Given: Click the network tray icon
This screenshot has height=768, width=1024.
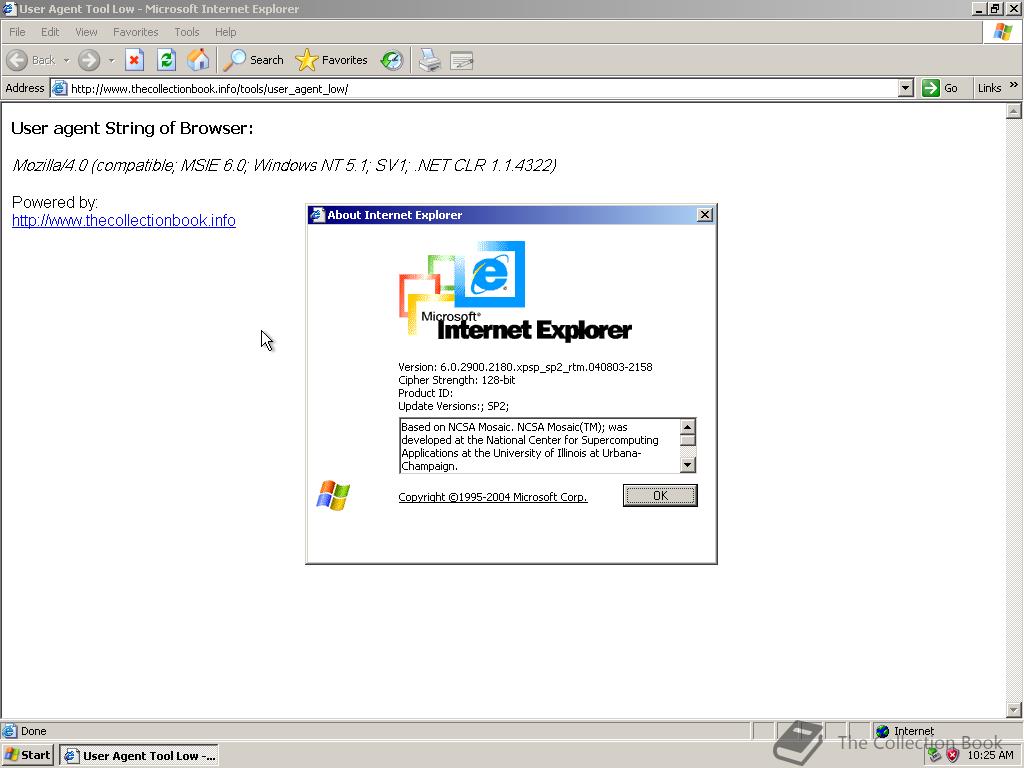Looking at the screenshot, I should click(x=934, y=756).
